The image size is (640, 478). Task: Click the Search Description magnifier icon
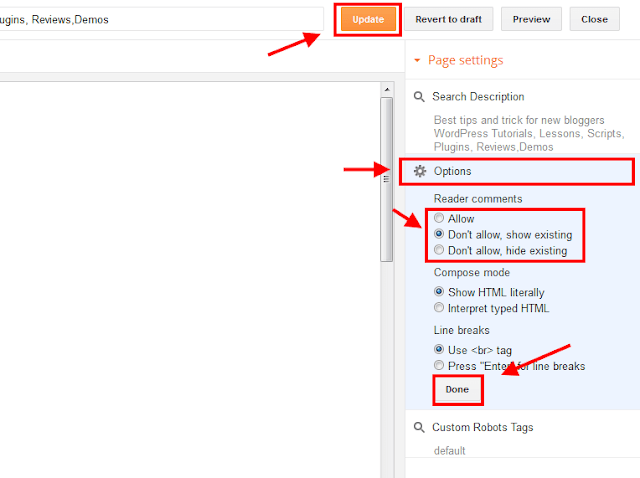click(419, 97)
